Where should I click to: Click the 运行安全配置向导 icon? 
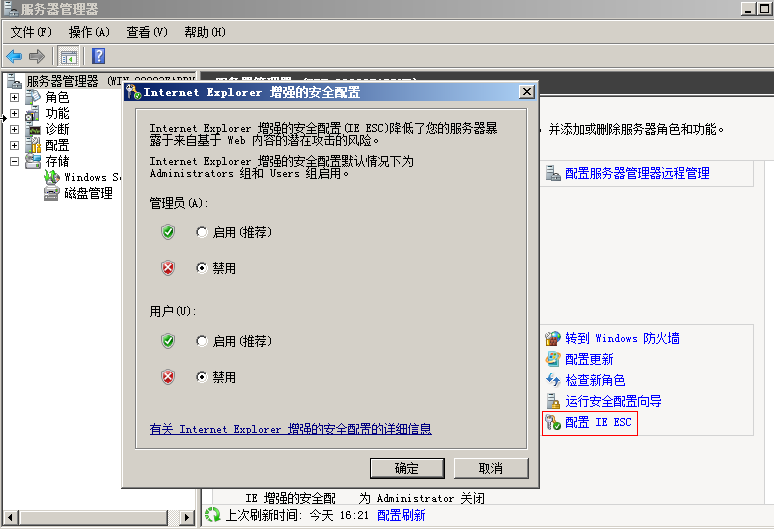coord(553,401)
